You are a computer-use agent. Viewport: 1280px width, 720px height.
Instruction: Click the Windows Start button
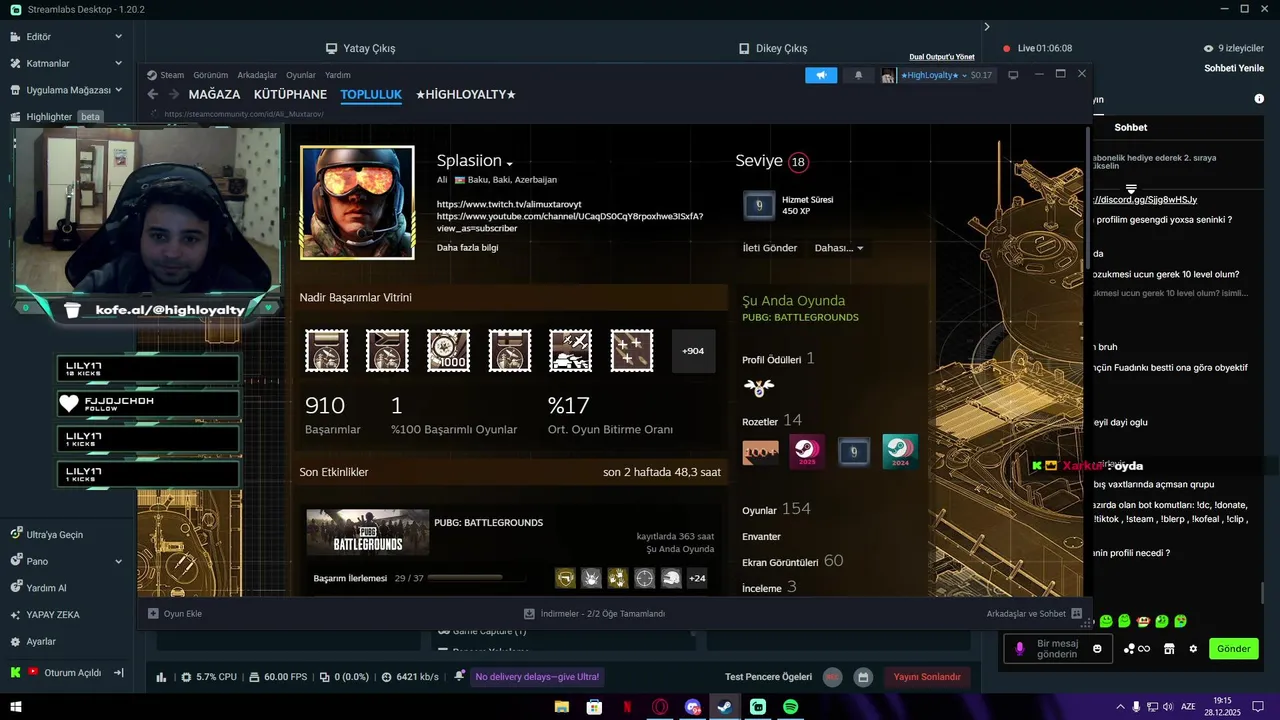pos(16,707)
